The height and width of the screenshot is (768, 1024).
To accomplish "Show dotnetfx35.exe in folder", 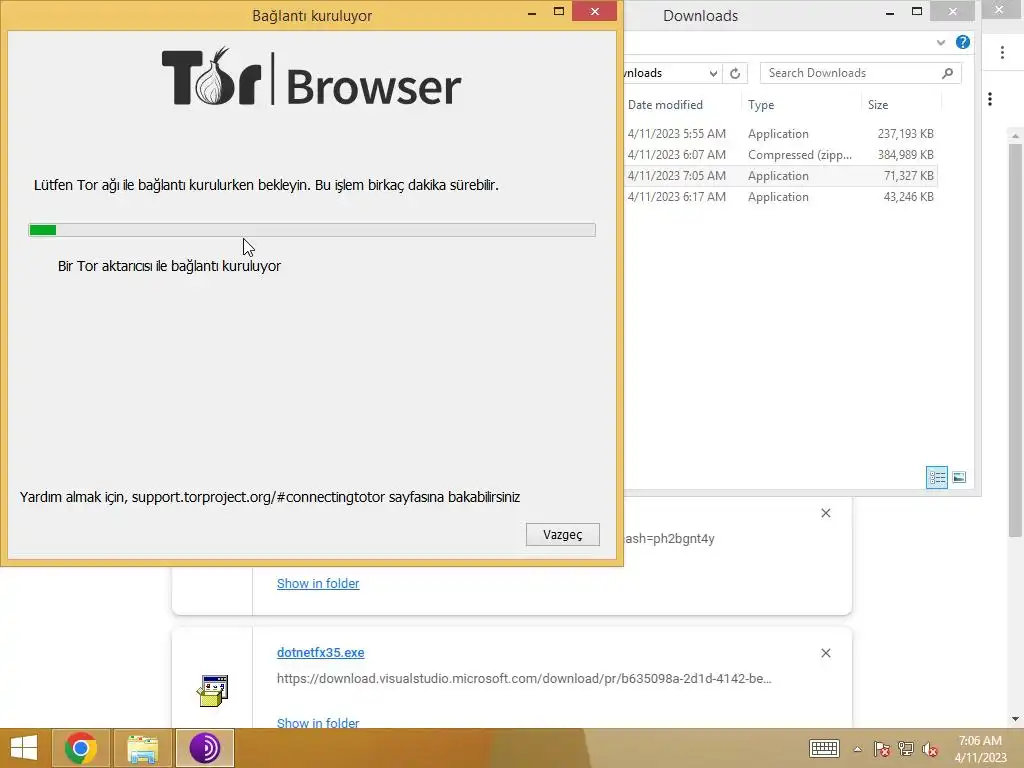I will (318, 723).
